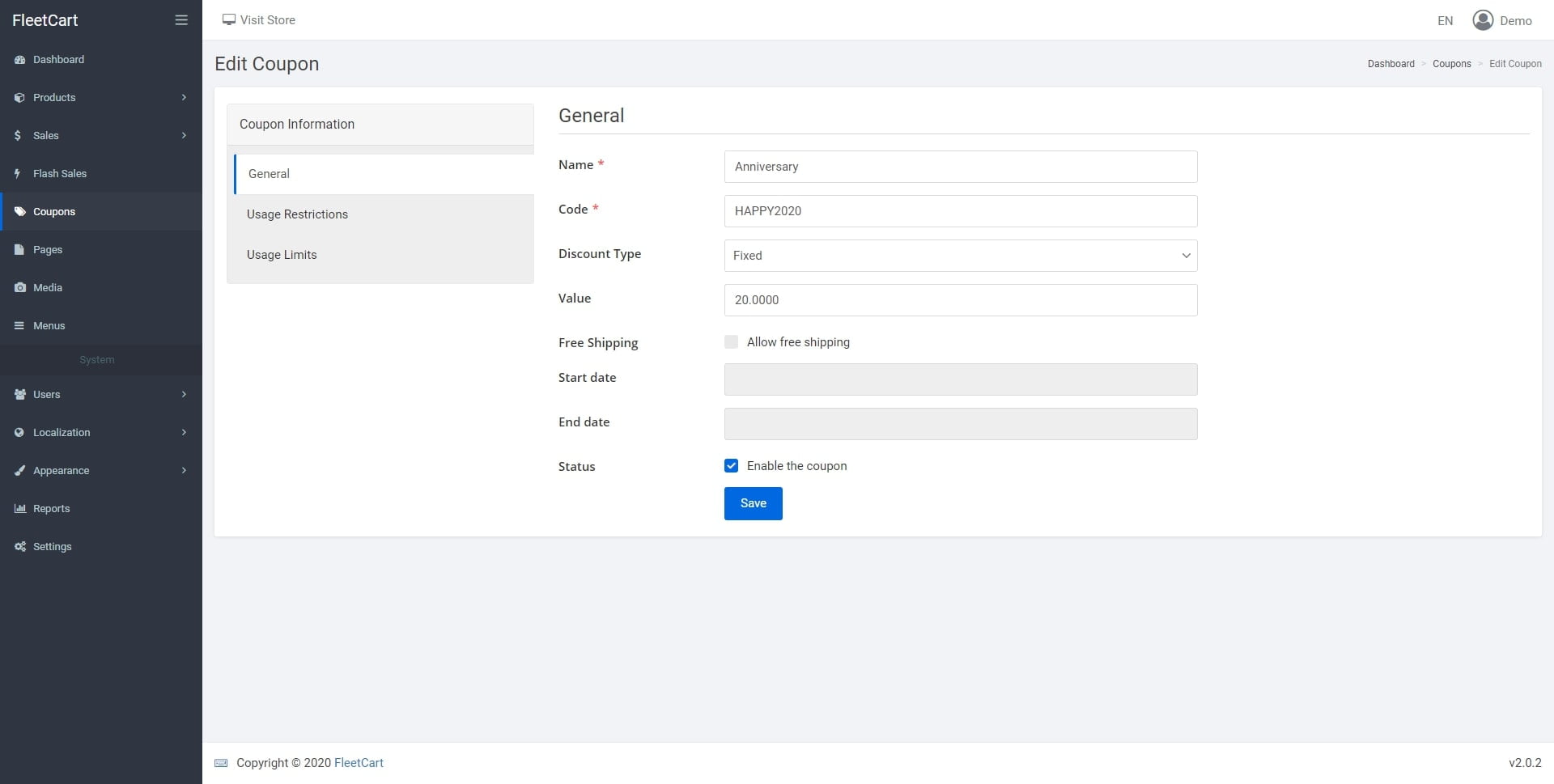Expand the Localization sidebar submenu
The height and width of the screenshot is (784, 1554).
[x=184, y=433]
